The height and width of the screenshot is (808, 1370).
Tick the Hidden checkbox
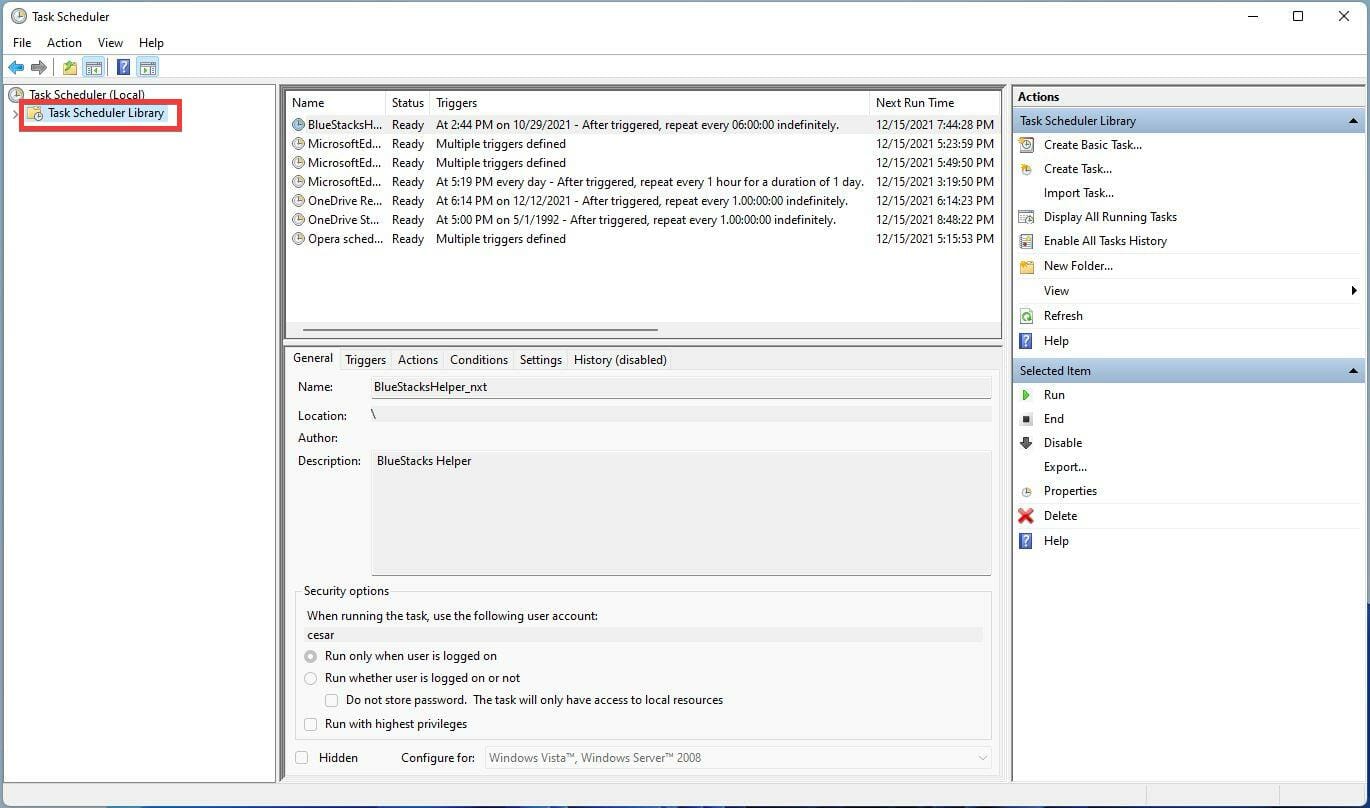[x=302, y=758]
